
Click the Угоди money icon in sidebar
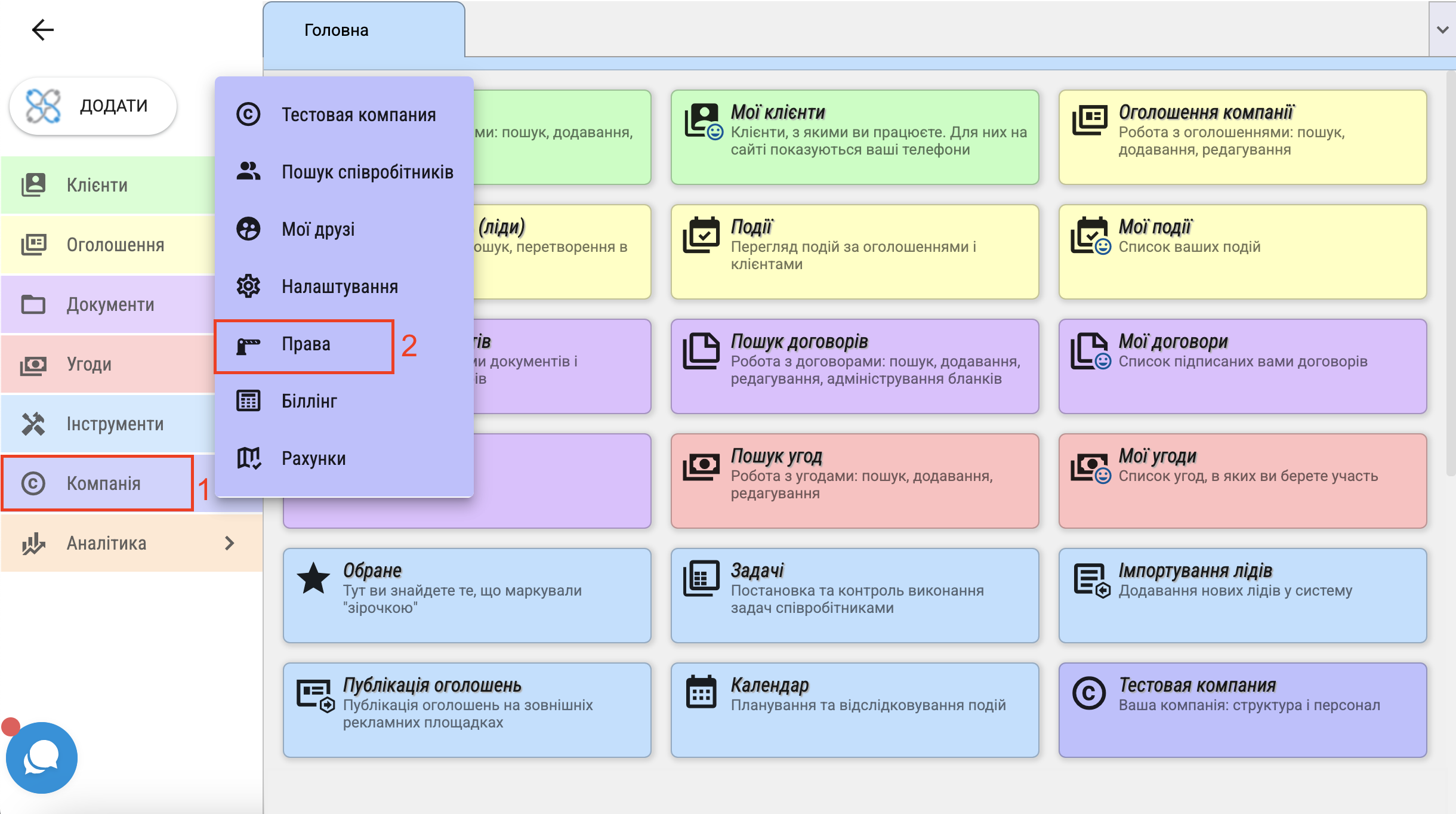pos(33,365)
